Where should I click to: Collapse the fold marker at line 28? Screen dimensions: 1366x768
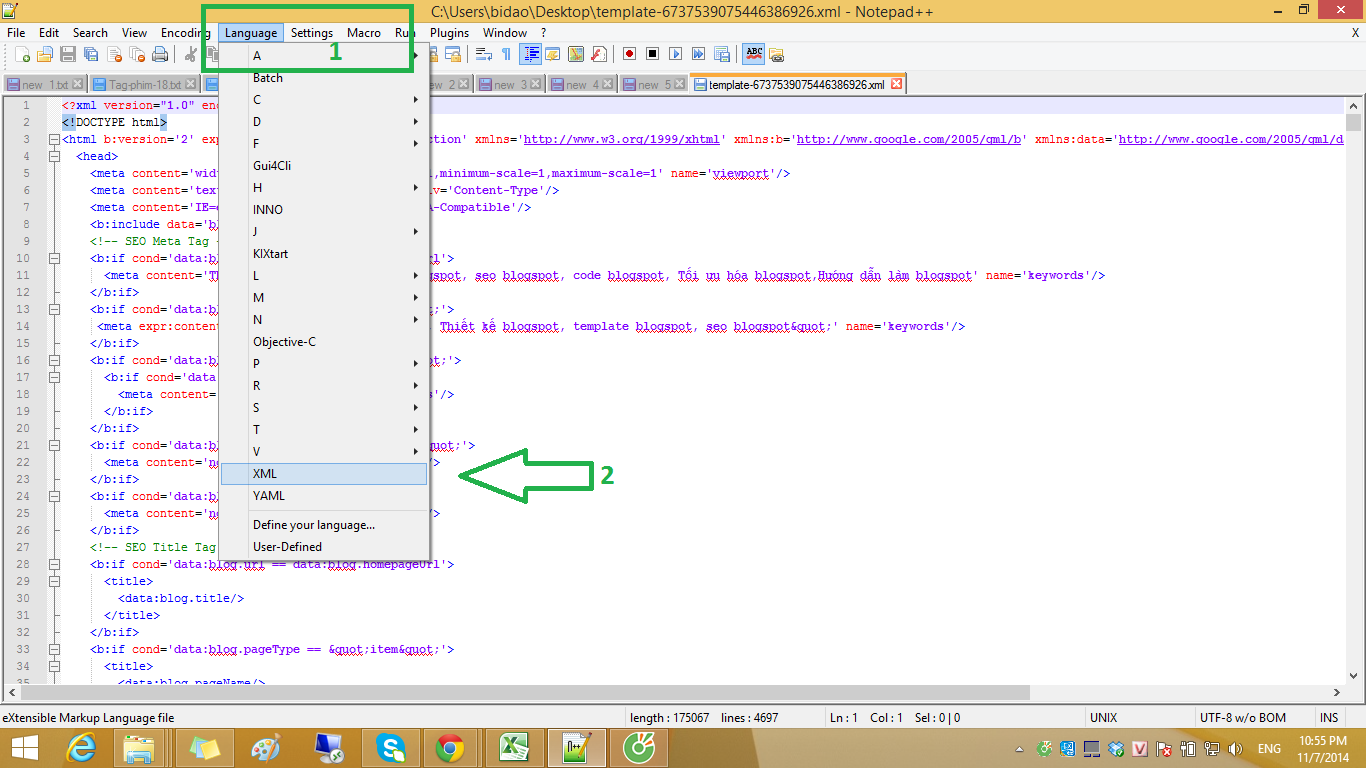[x=53, y=564]
